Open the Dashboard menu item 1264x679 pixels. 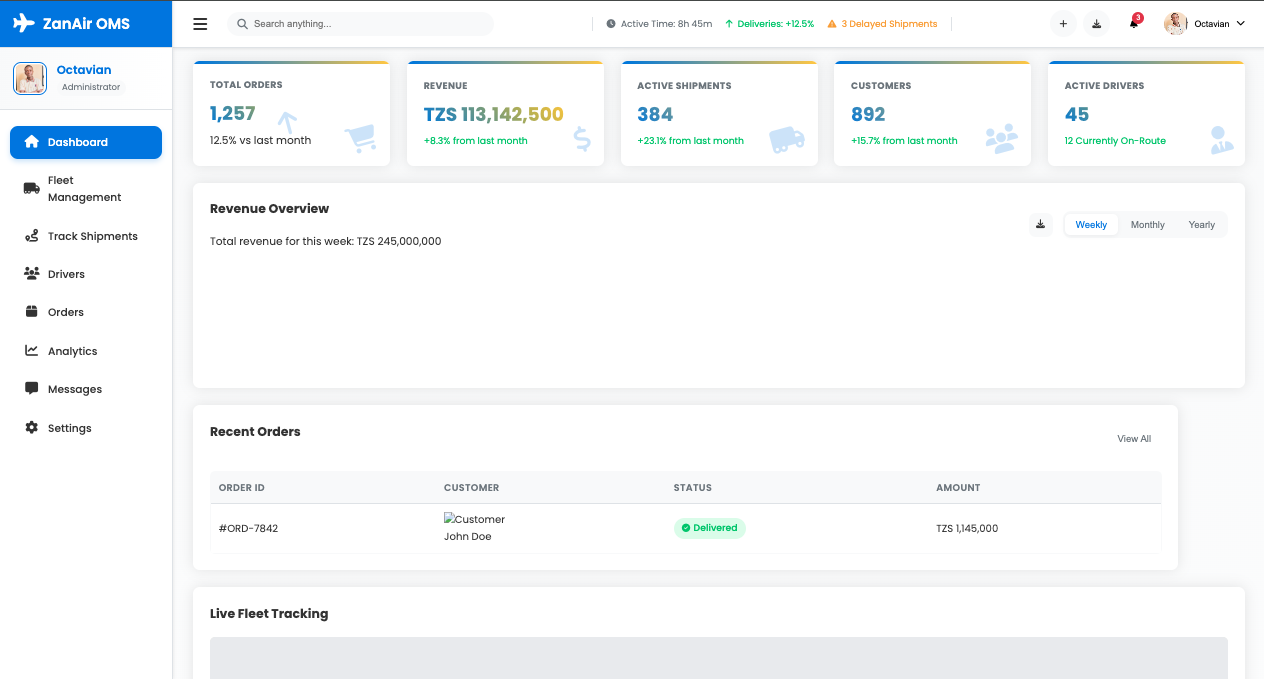(x=86, y=142)
